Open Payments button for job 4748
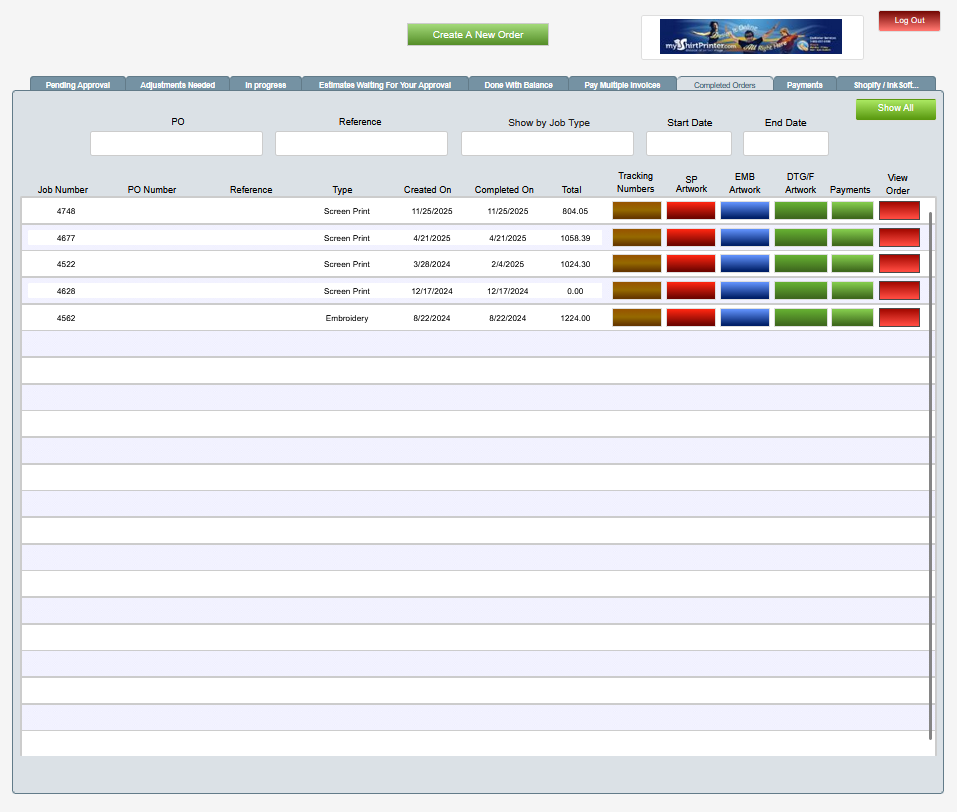This screenshot has width=957, height=812. point(852,211)
